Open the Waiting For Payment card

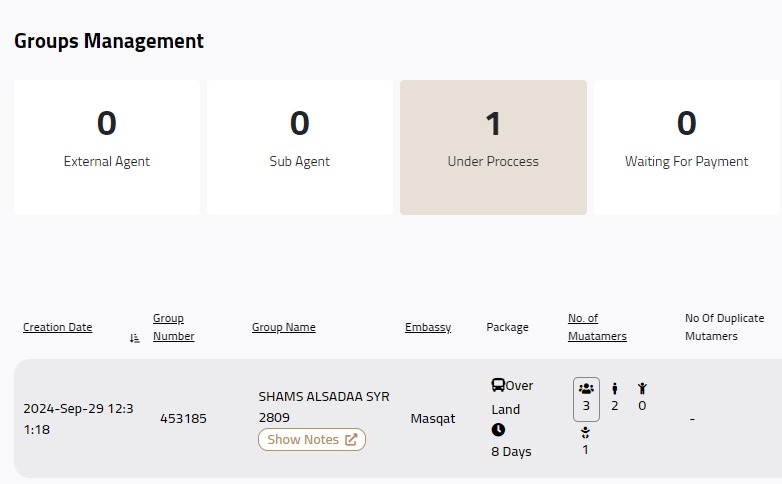pyautogui.click(x=686, y=147)
